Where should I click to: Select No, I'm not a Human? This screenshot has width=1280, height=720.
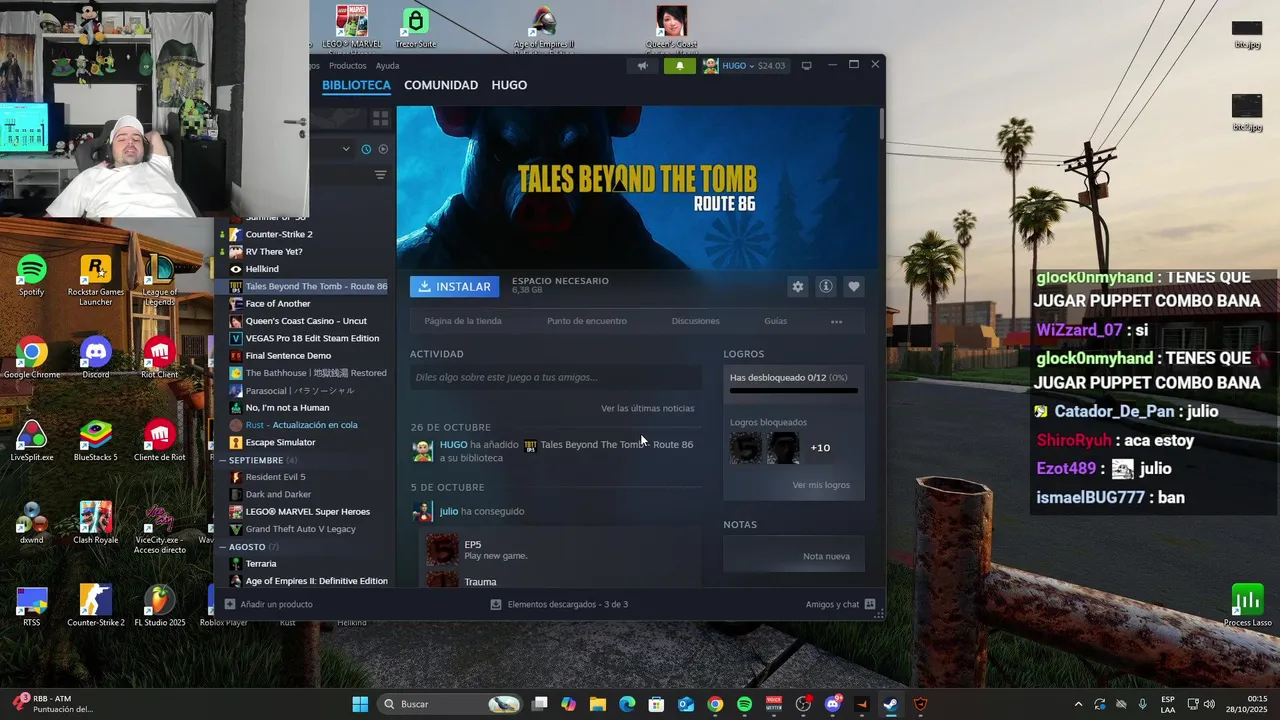pos(287,408)
